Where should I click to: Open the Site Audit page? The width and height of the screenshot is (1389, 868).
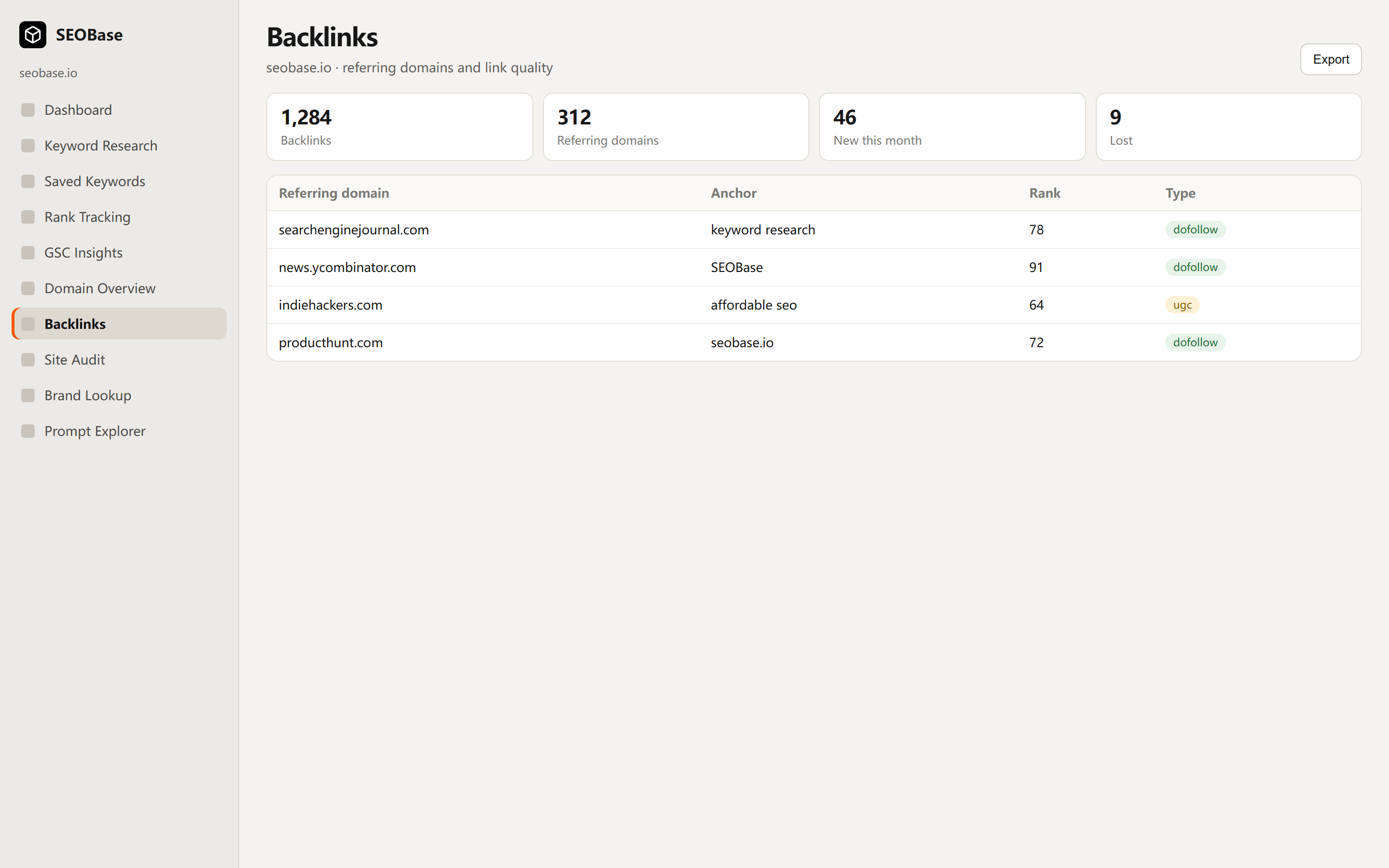120,359
